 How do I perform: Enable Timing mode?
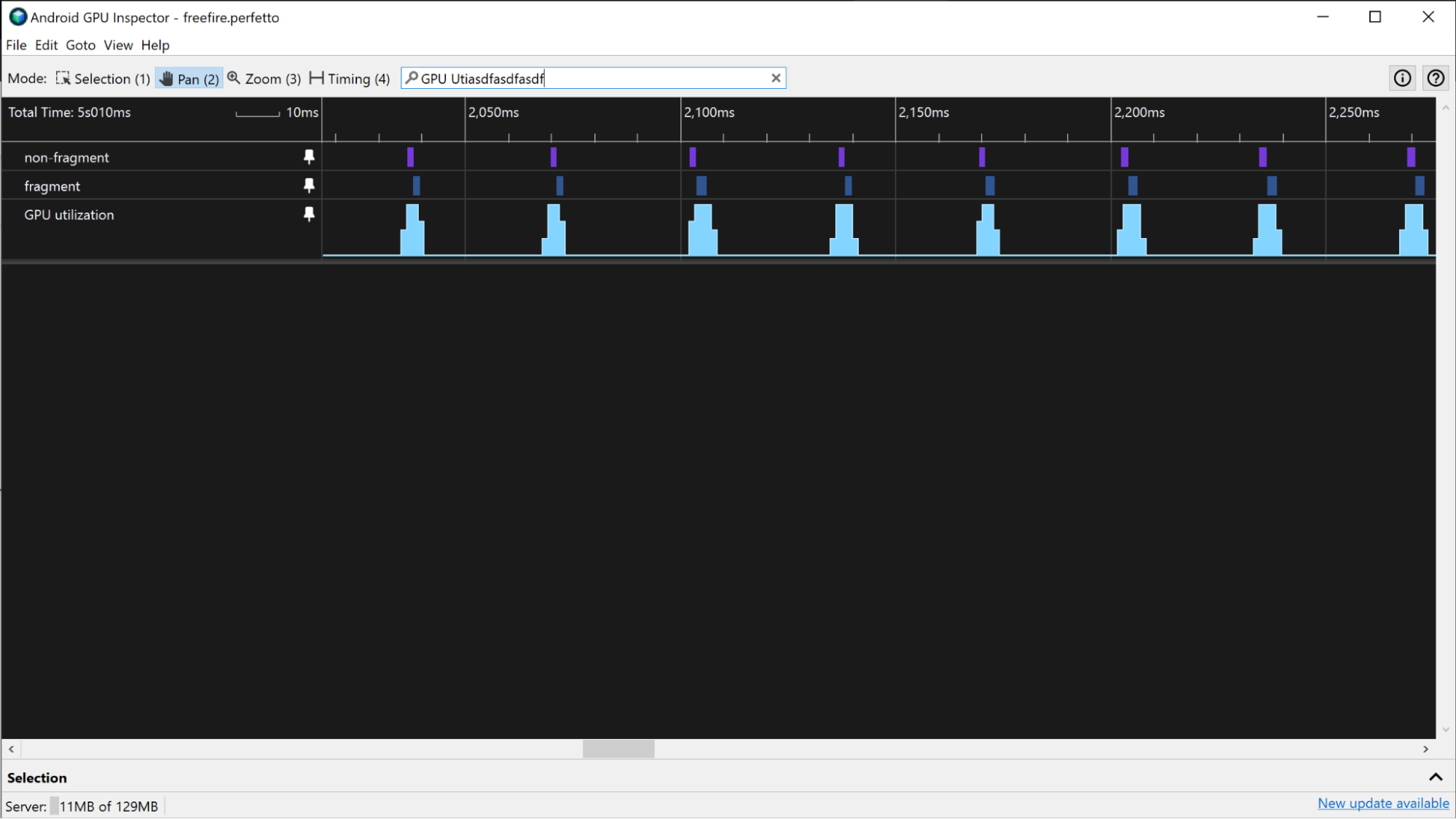349,78
